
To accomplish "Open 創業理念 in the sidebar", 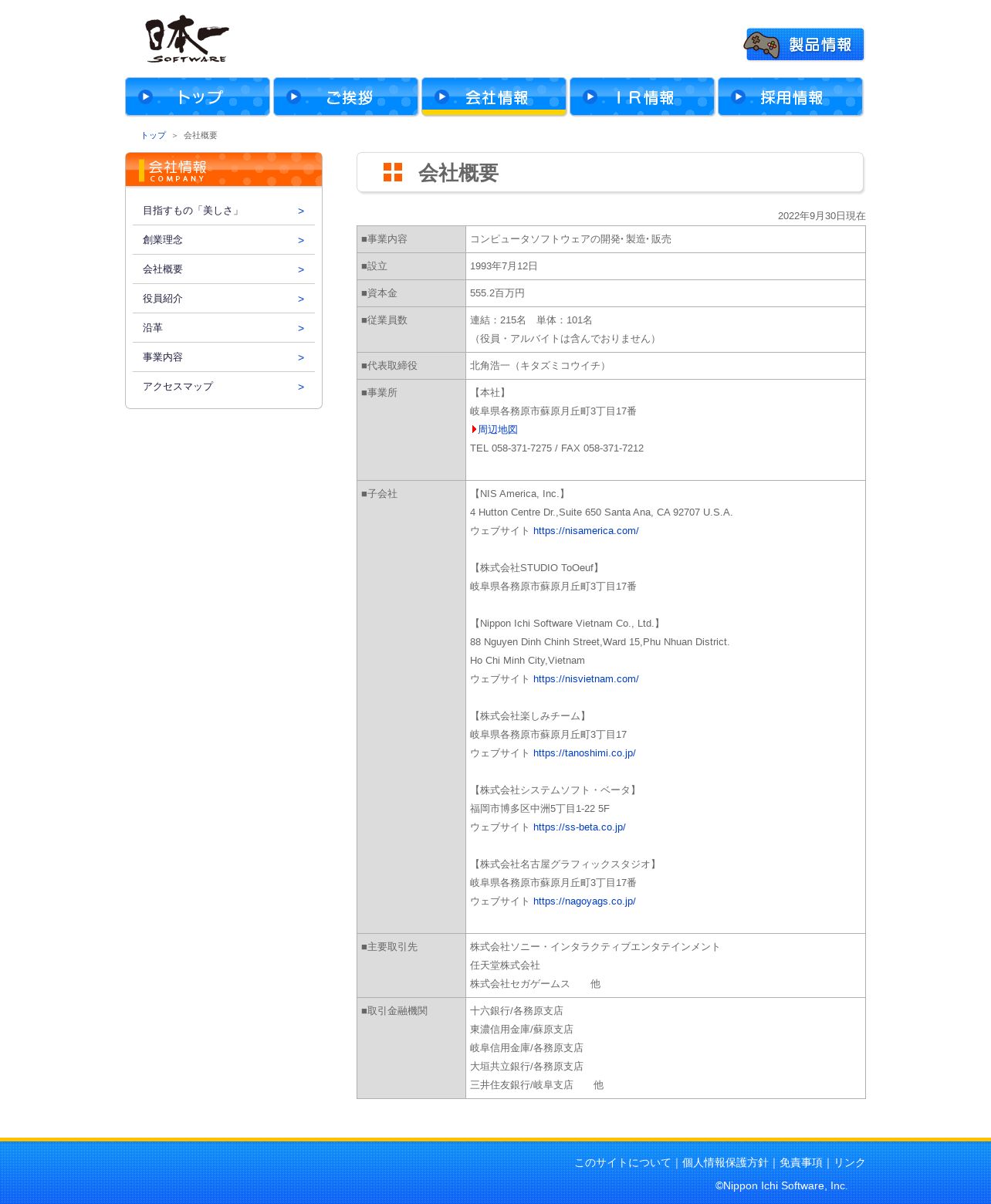I will (224, 240).
